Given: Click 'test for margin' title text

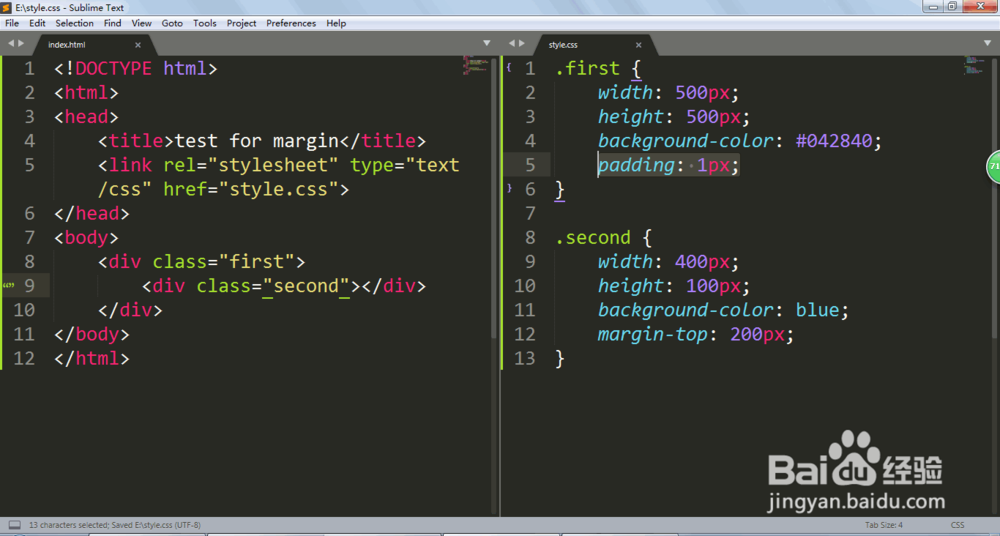Looking at the screenshot, I should (x=256, y=141).
